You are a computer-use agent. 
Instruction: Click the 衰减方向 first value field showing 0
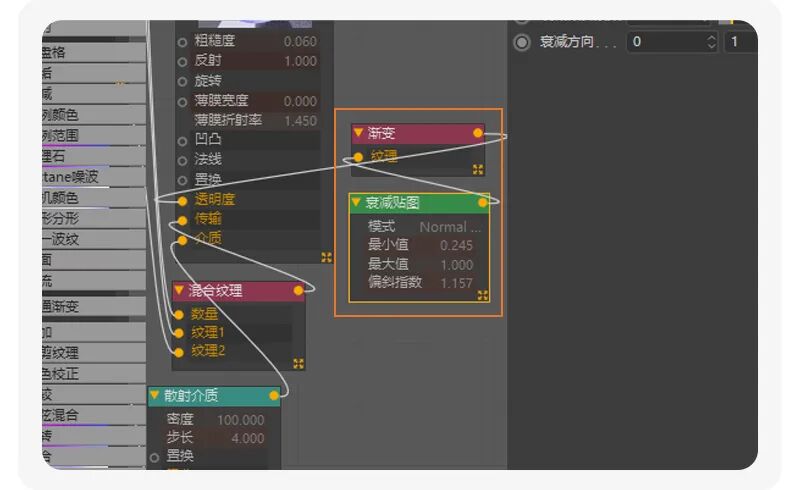coord(672,41)
